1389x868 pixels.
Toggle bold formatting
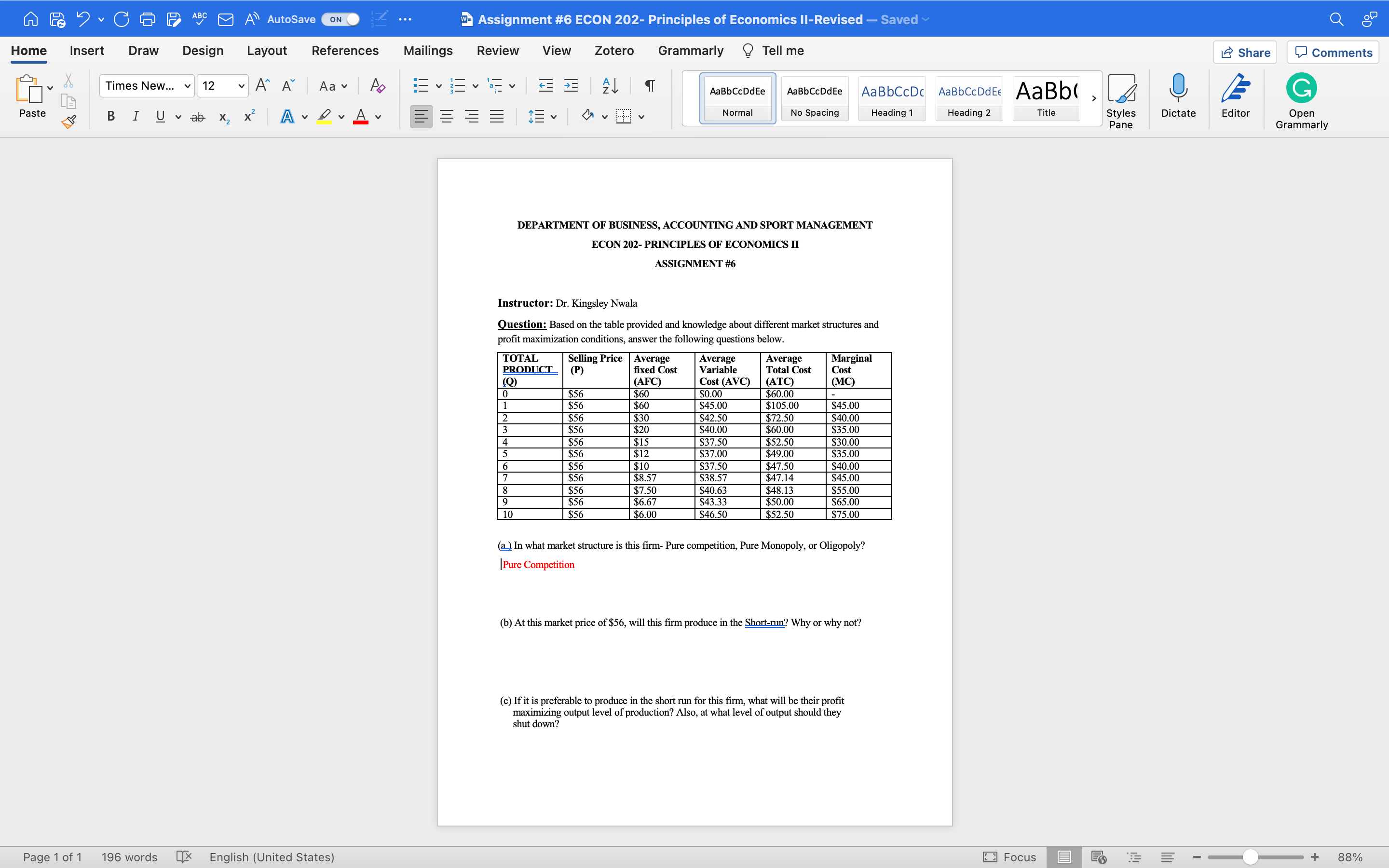(x=110, y=116)
